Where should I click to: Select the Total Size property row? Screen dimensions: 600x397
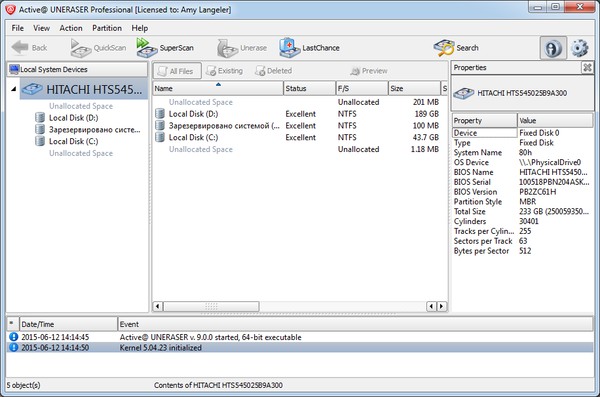click(522, 212)
